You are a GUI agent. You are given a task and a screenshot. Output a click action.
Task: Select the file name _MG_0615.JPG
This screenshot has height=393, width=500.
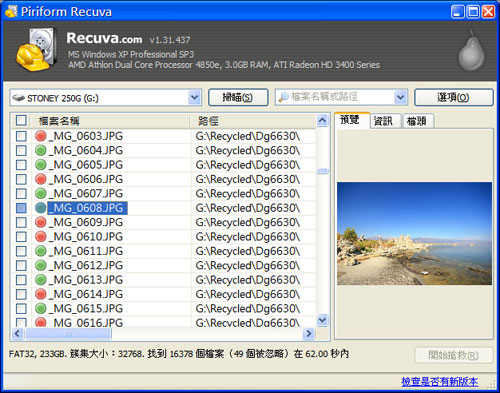click(86, 308)
